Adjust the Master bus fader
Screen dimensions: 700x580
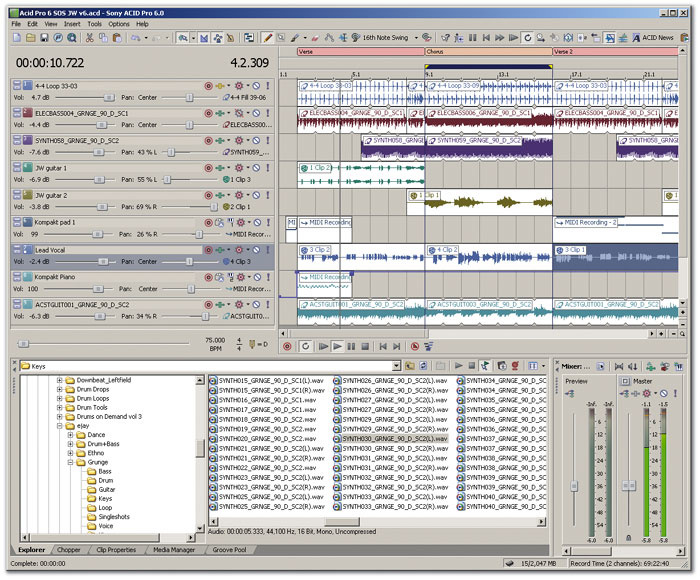(x=629, y=485)
